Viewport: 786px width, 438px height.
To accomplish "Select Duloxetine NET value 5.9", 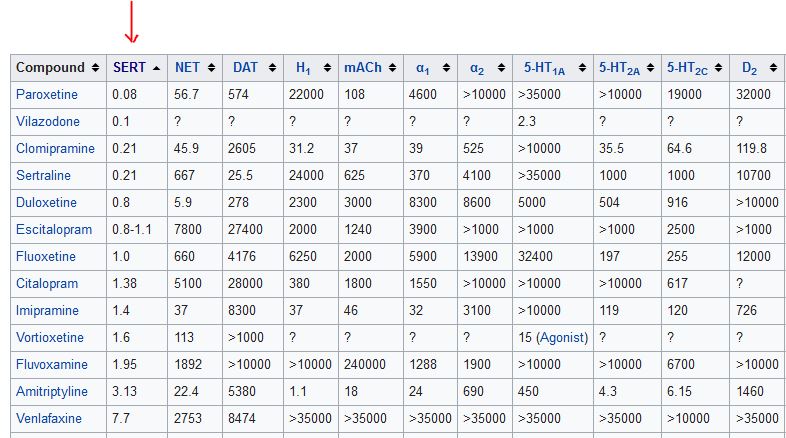I will 182,203.
